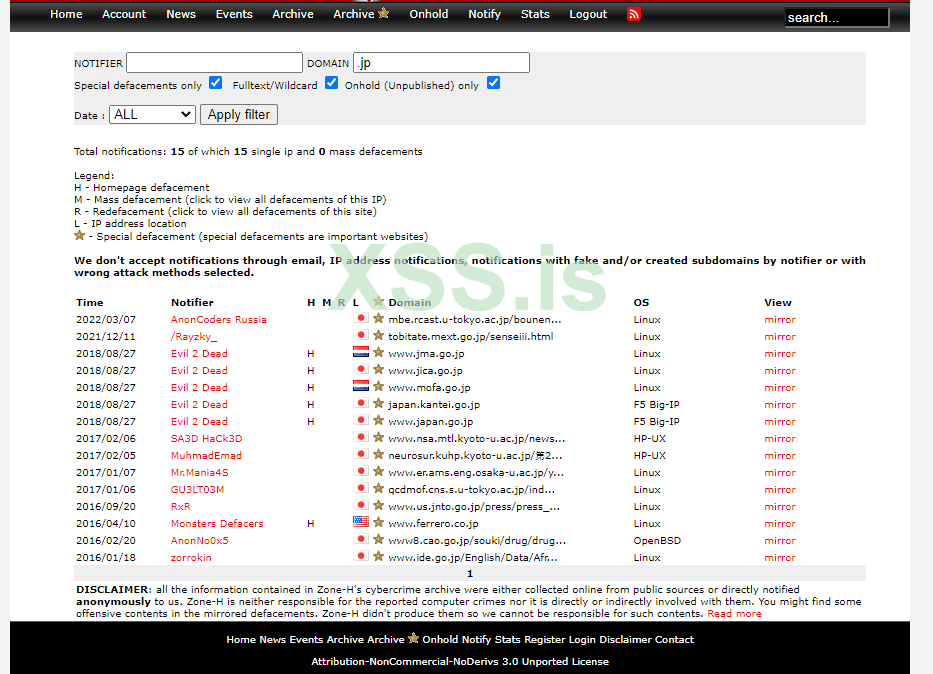Click page number 1 in pagination

point(469,573)
